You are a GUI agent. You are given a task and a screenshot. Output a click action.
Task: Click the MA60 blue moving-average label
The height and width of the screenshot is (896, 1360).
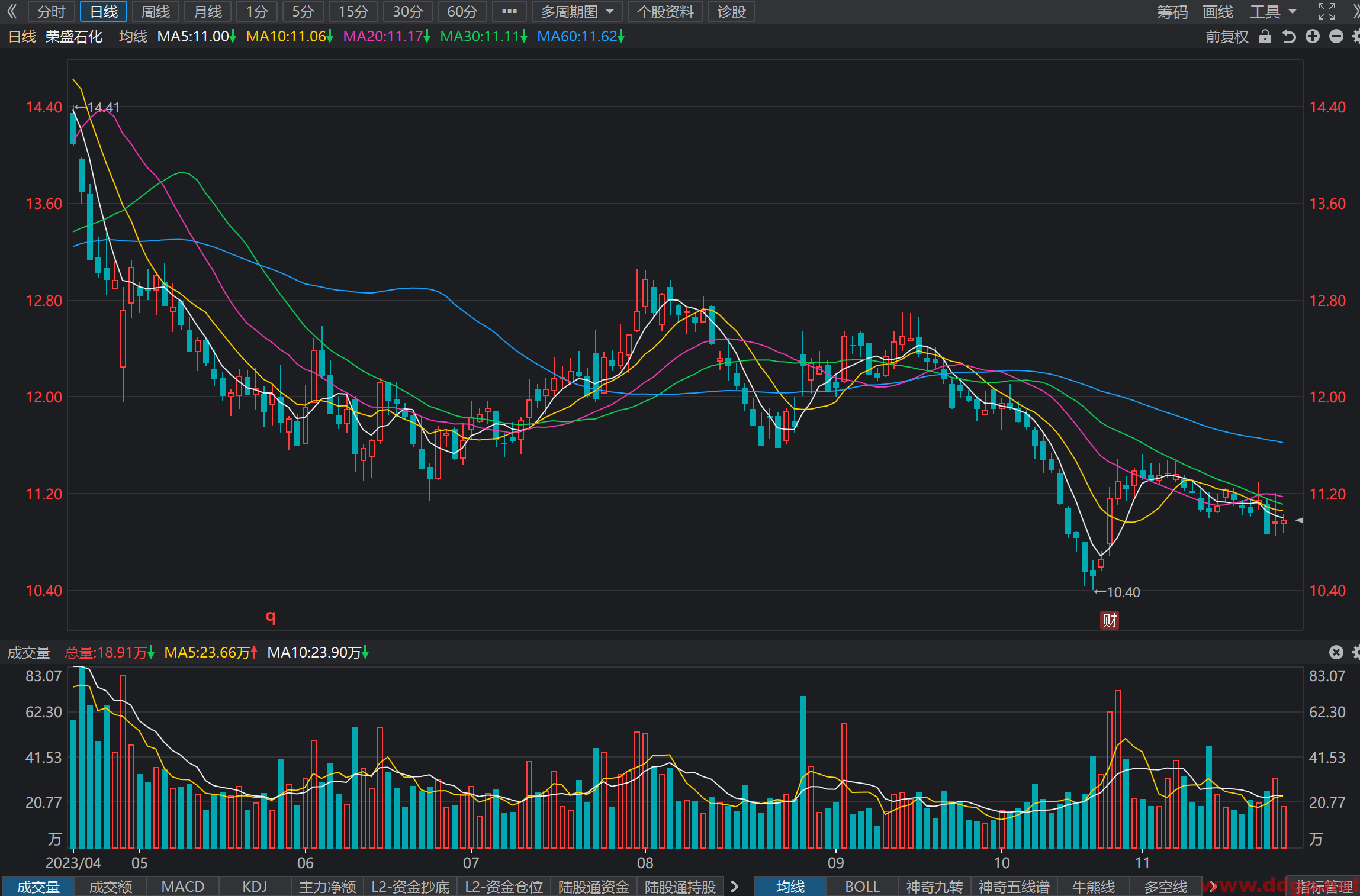point(581,37)
